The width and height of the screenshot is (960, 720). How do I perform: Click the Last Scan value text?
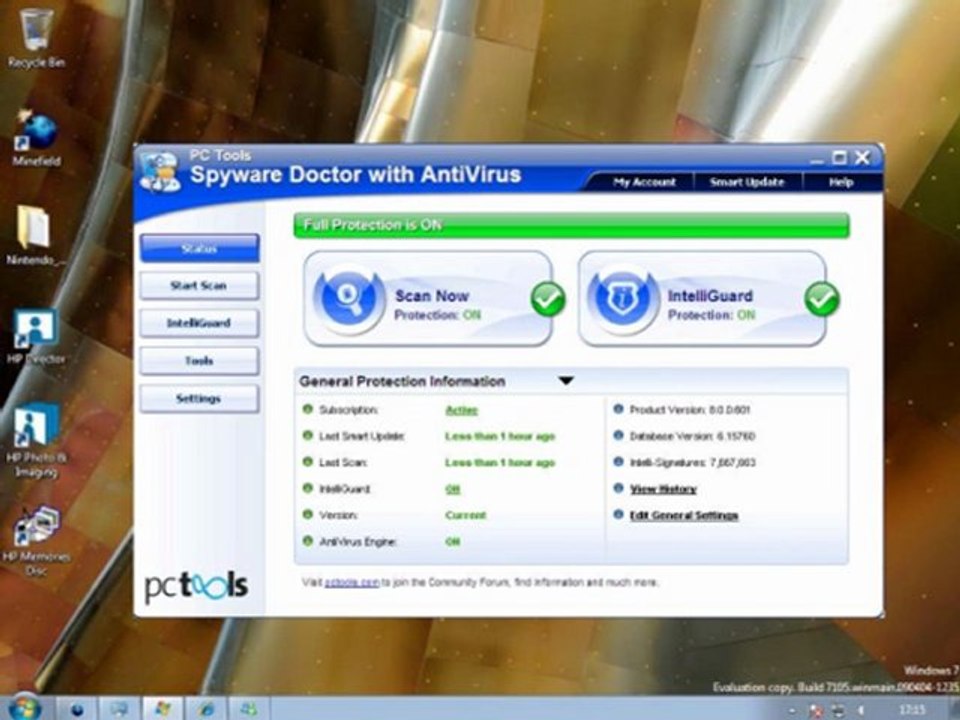click(500, 462)
